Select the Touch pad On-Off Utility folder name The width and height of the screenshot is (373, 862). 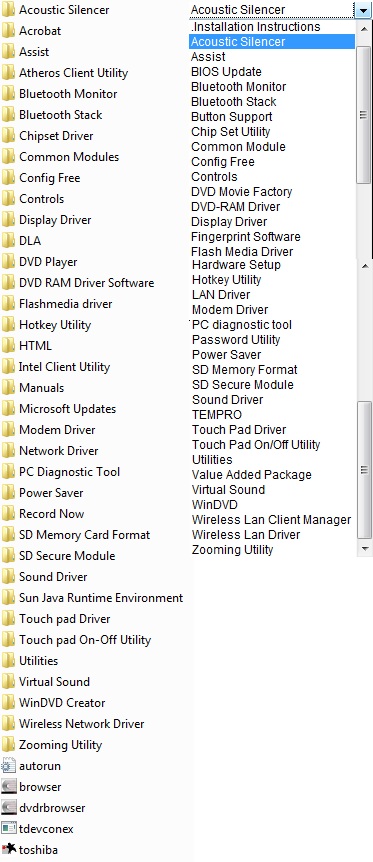coord(85,639)
